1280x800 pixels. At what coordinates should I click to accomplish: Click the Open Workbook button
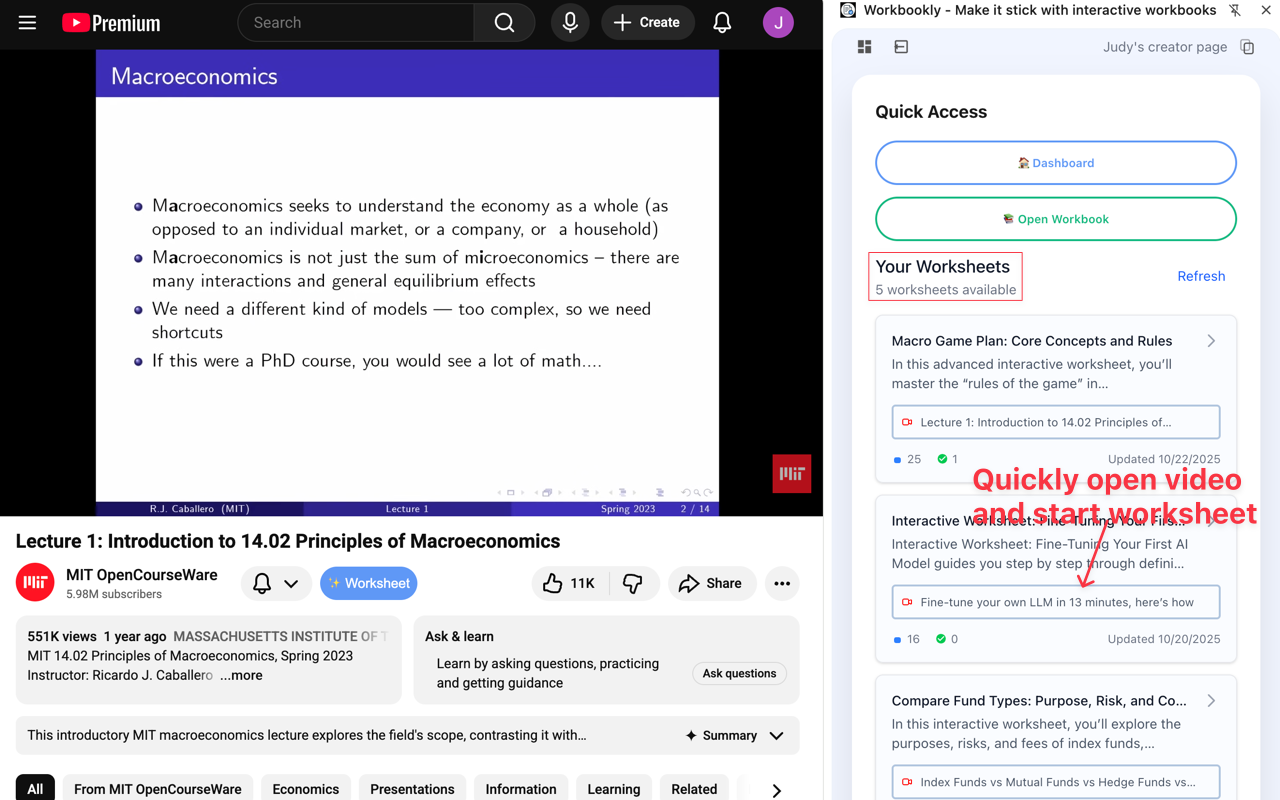1056,219
